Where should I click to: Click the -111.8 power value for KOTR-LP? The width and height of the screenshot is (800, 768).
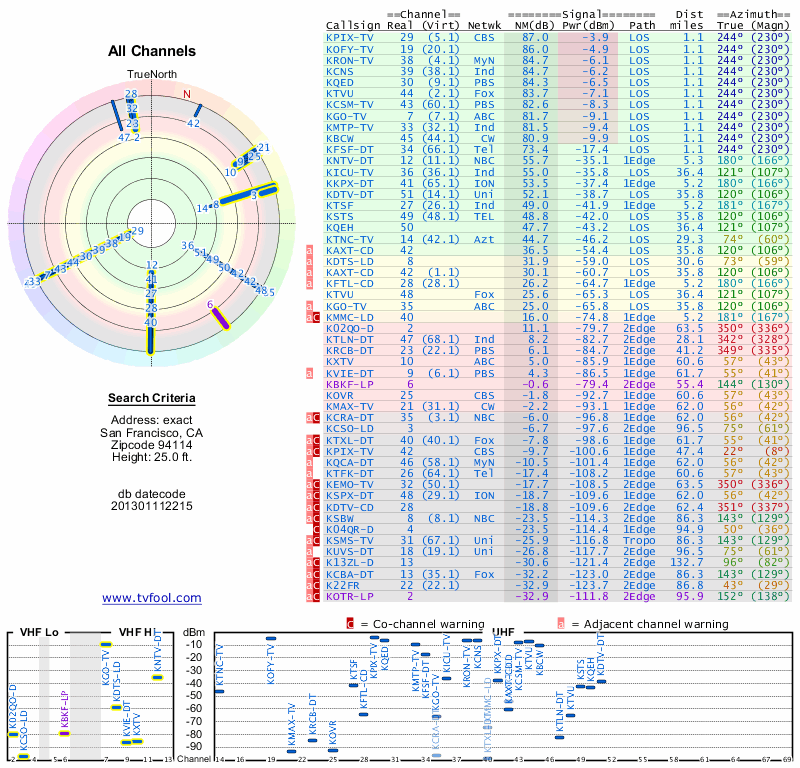point(588,596)
